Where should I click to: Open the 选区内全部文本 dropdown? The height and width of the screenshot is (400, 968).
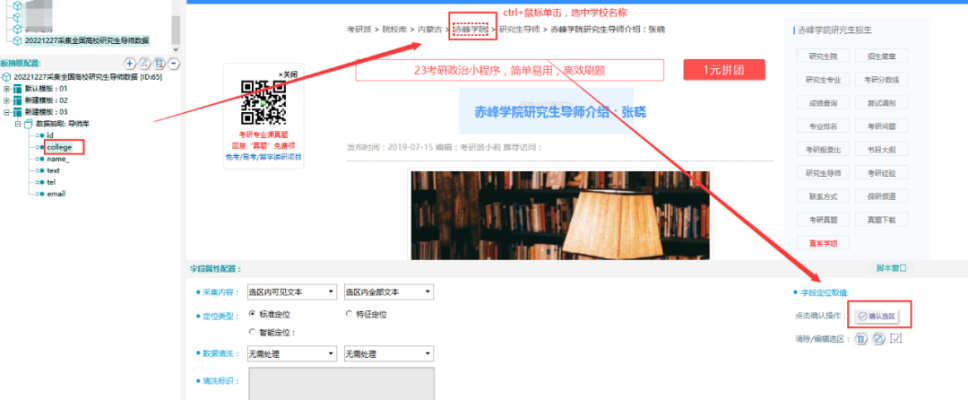[x=387, y=292]
